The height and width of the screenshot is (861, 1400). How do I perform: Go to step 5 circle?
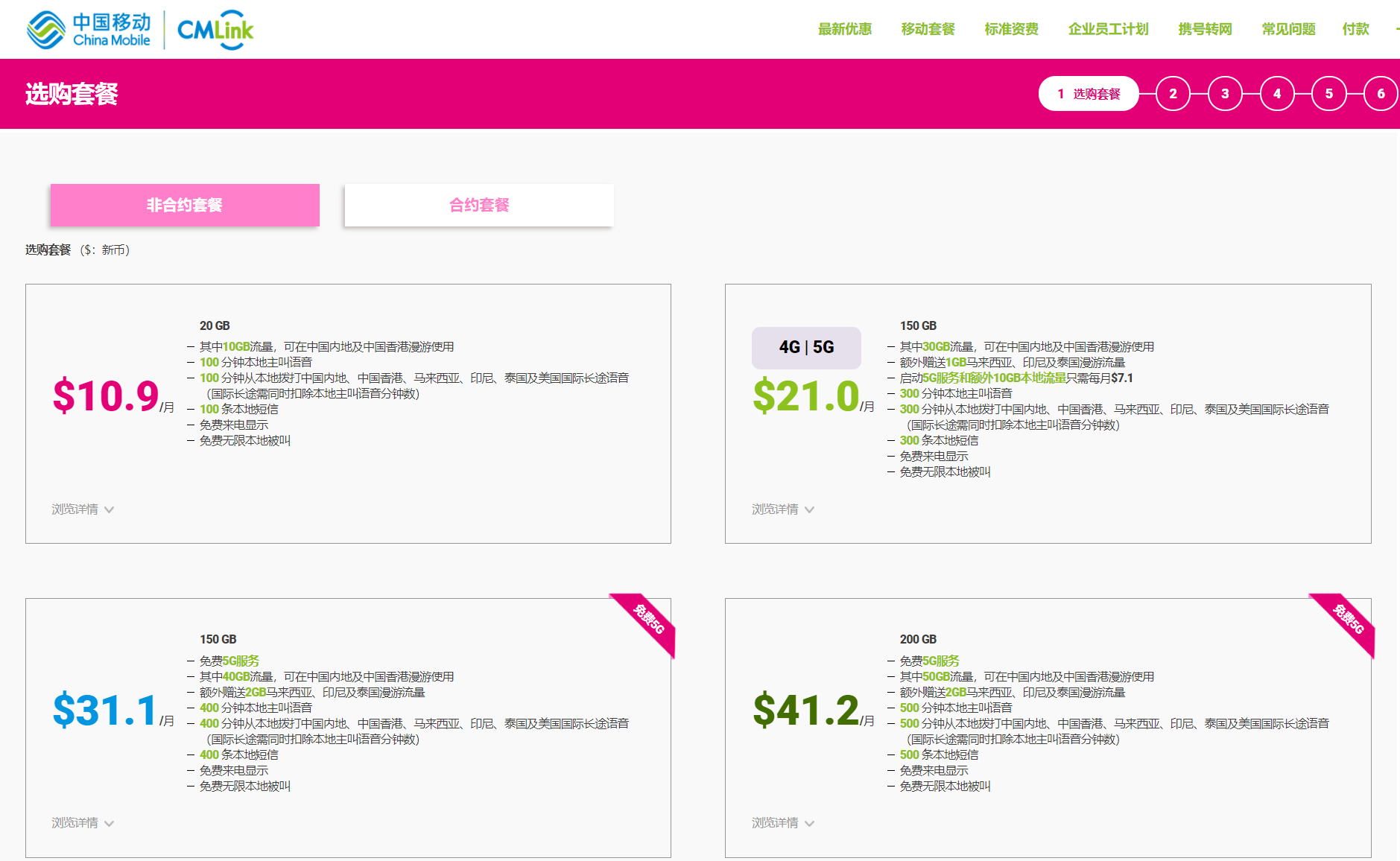(x=1329, y=94)
